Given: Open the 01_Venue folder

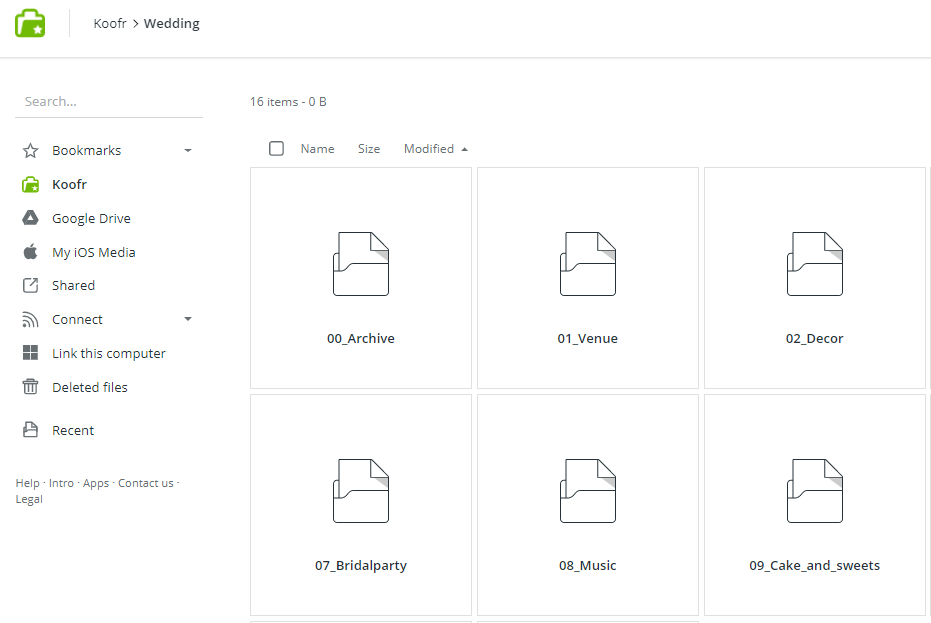Looking at the screenshot, I should pos(588,278).
